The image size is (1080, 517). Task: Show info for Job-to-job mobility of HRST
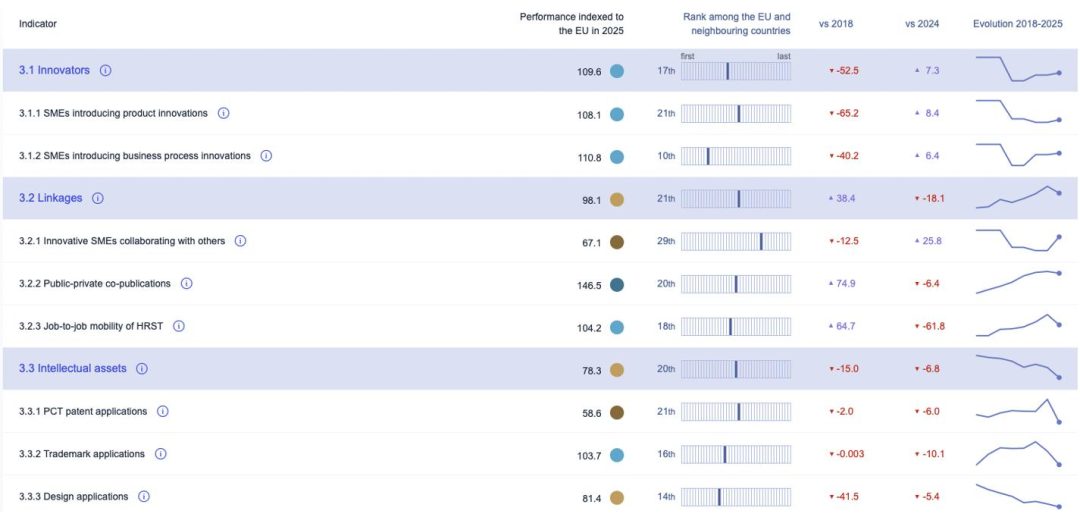coord(179,326)
